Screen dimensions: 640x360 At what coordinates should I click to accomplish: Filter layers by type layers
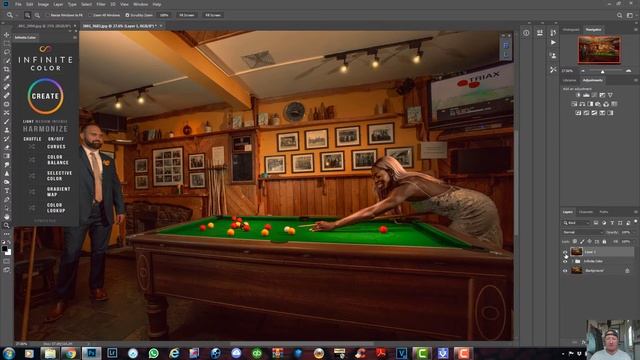tap(612, 223)
